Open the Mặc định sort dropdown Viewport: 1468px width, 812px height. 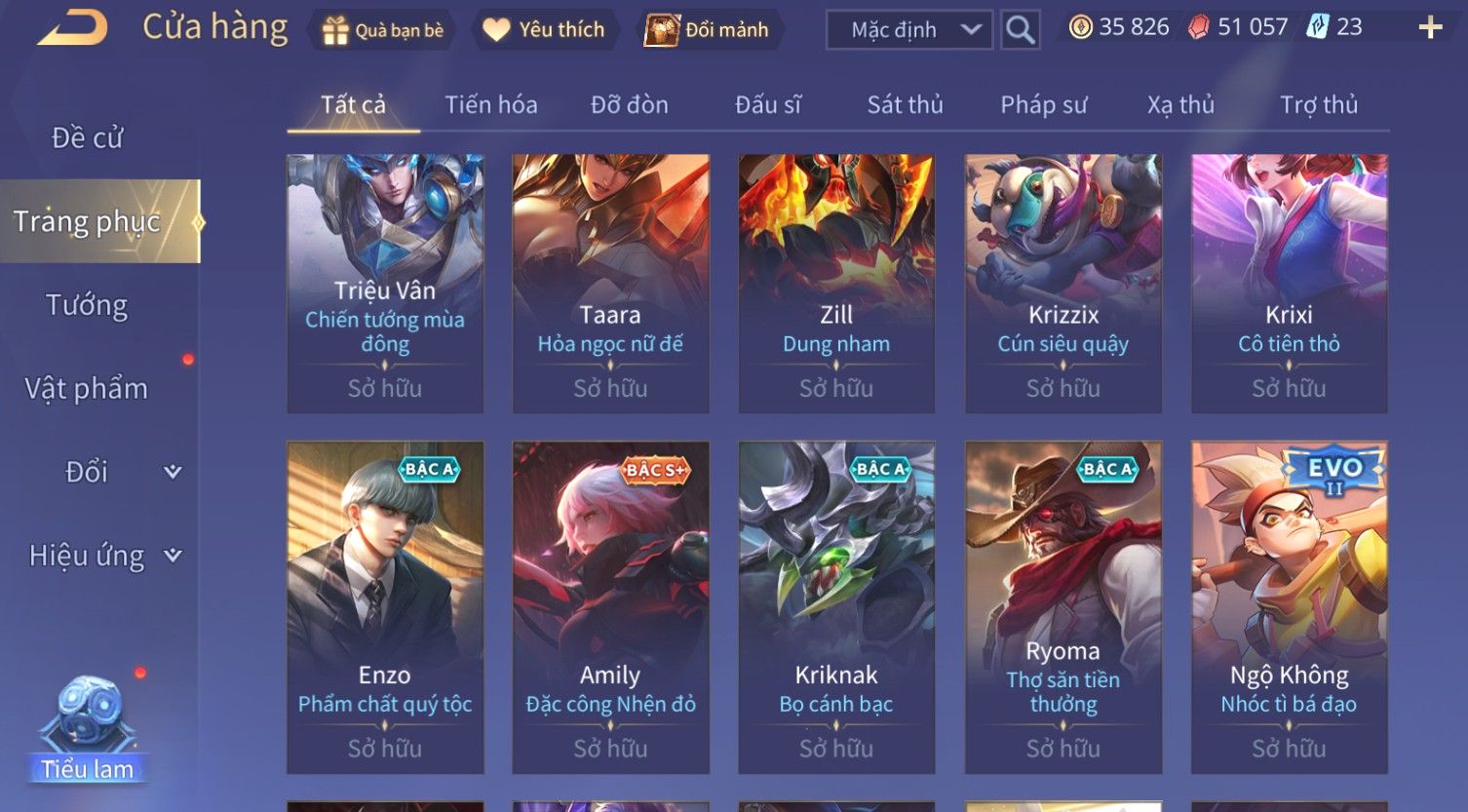click(908, 30)
